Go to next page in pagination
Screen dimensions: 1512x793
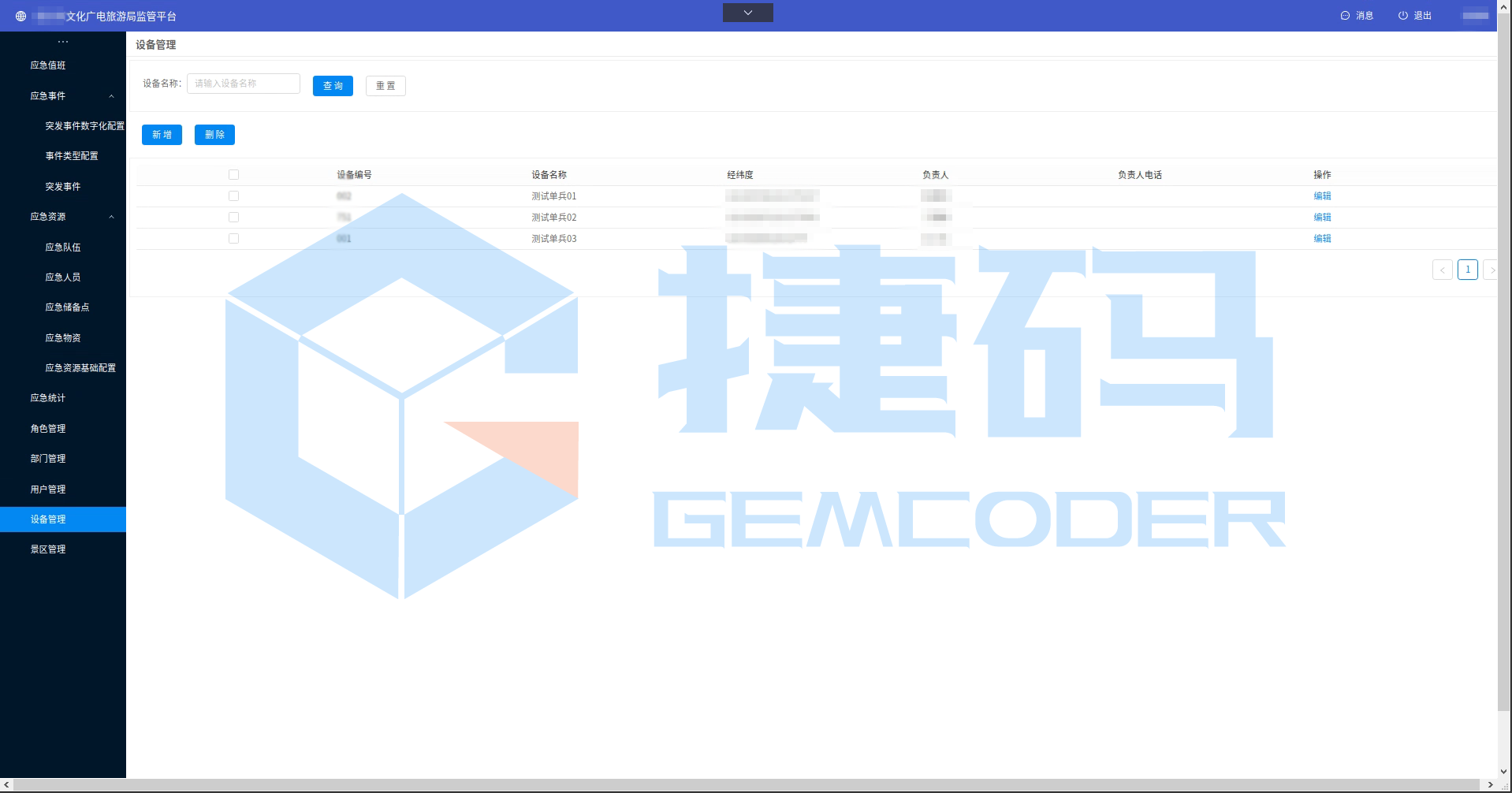click(1490, 270)
